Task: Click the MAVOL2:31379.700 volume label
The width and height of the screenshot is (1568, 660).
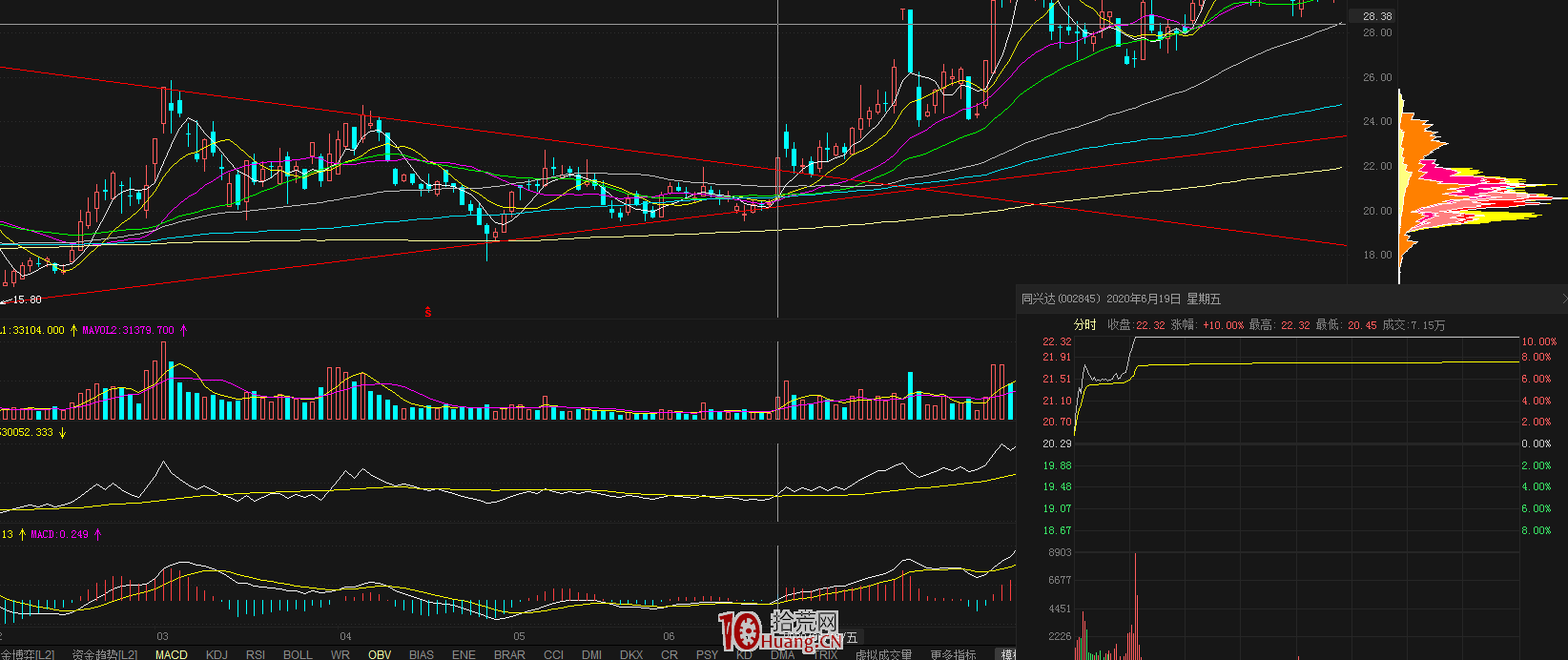Action: point(129,330)
